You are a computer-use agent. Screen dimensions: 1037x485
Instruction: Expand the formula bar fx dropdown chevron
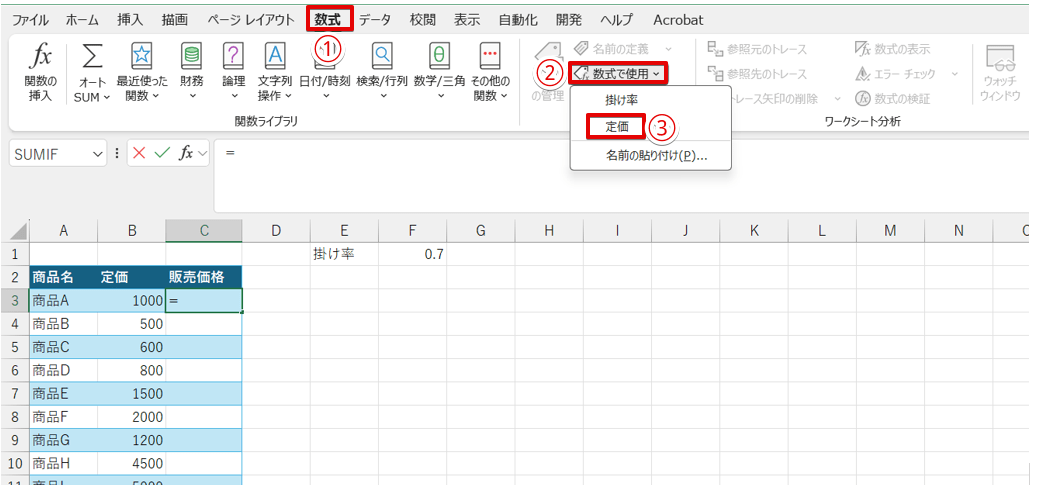click(x=202, y=154)
